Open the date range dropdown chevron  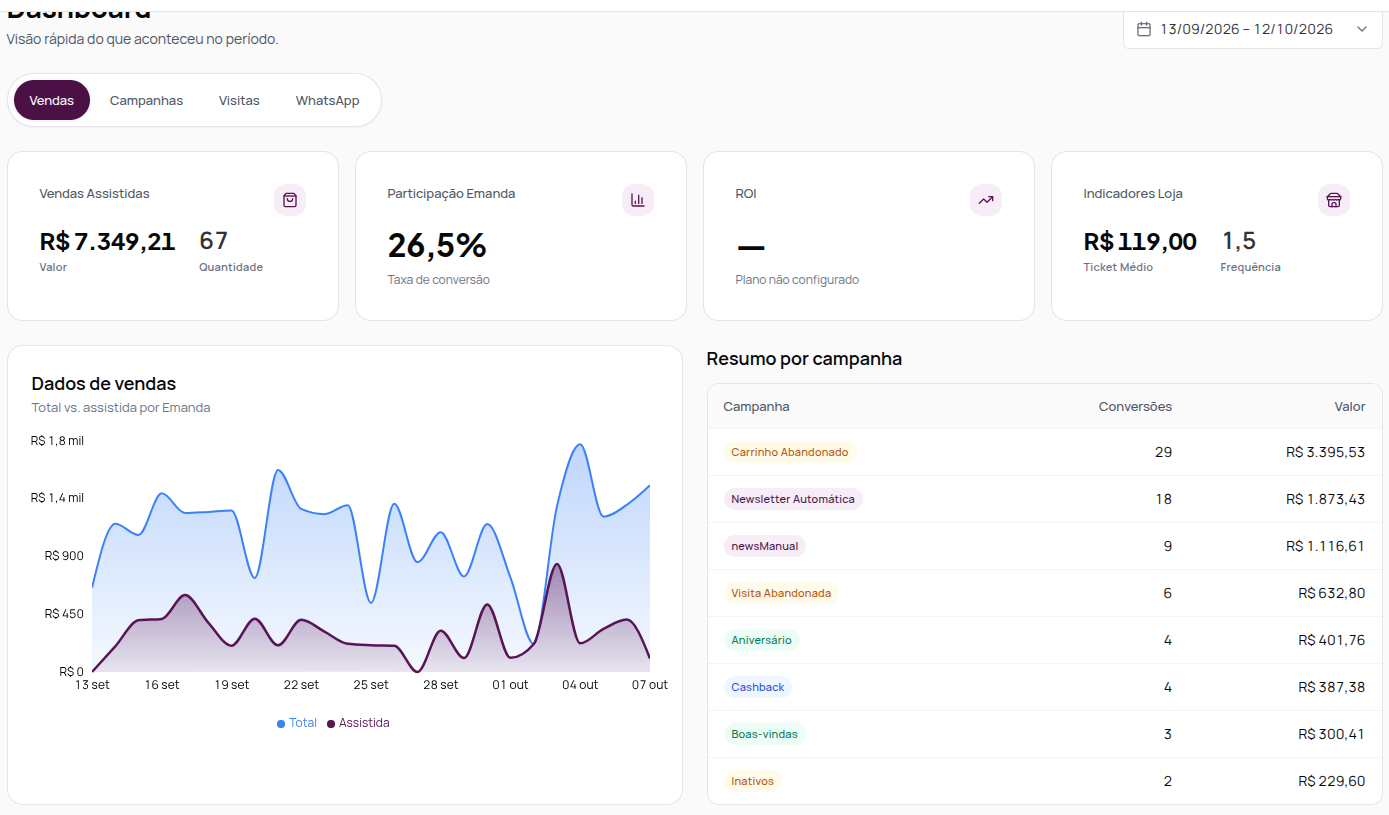[x=1362, y=29]
